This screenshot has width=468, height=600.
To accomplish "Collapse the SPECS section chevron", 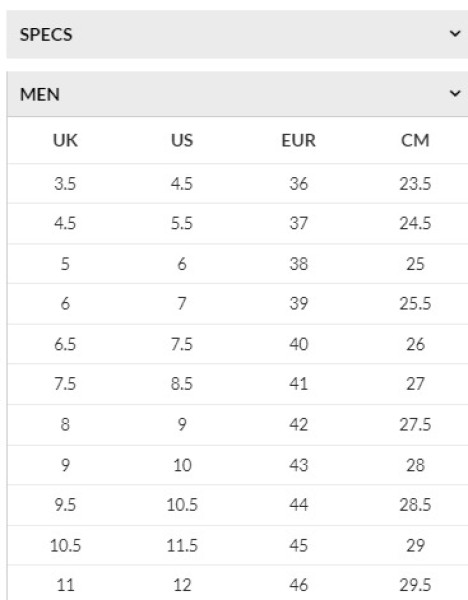I will pyautogui.click(x=455, y=34).
